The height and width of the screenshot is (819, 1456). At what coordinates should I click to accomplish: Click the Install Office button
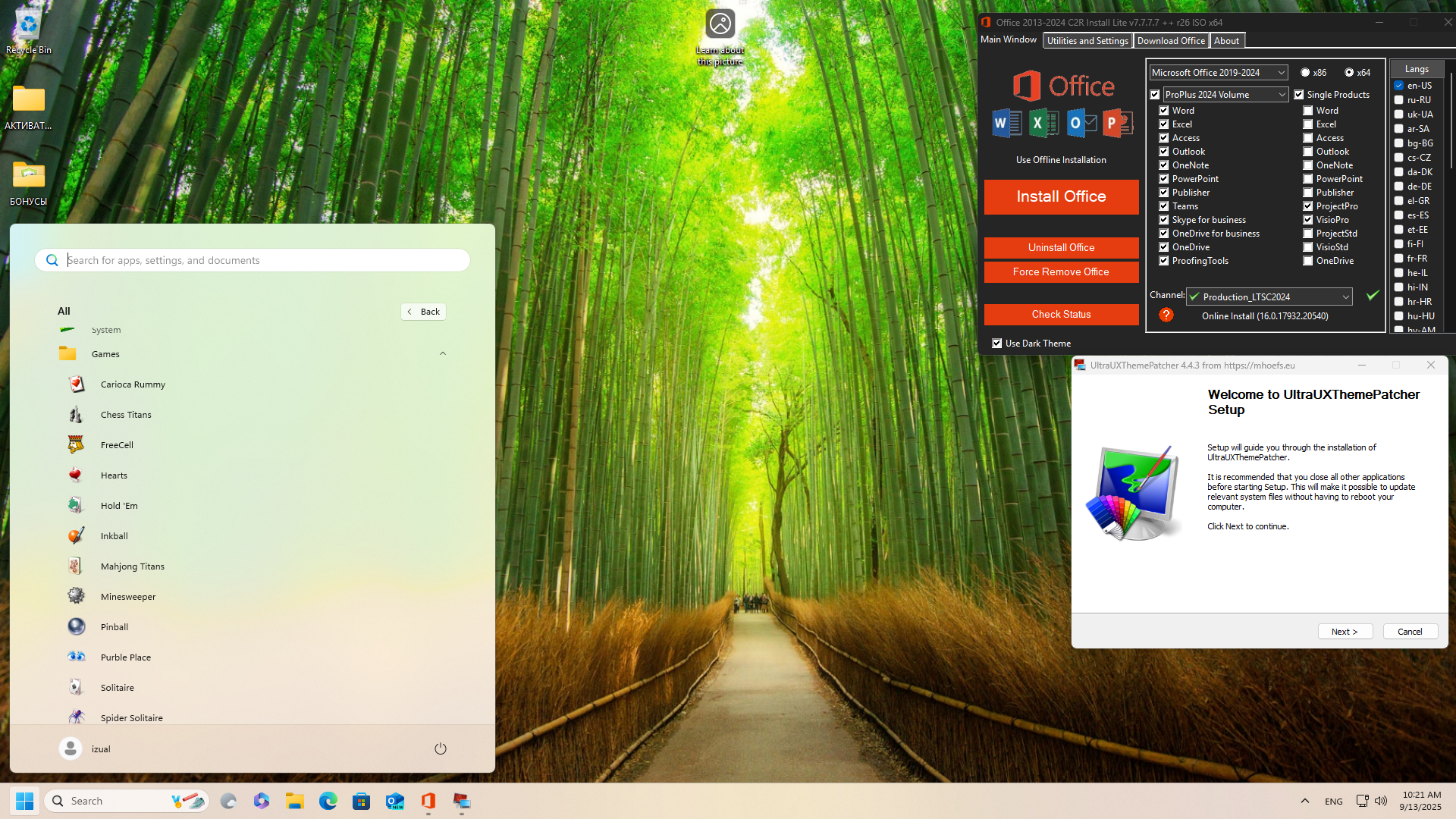tap(1061, 197)
